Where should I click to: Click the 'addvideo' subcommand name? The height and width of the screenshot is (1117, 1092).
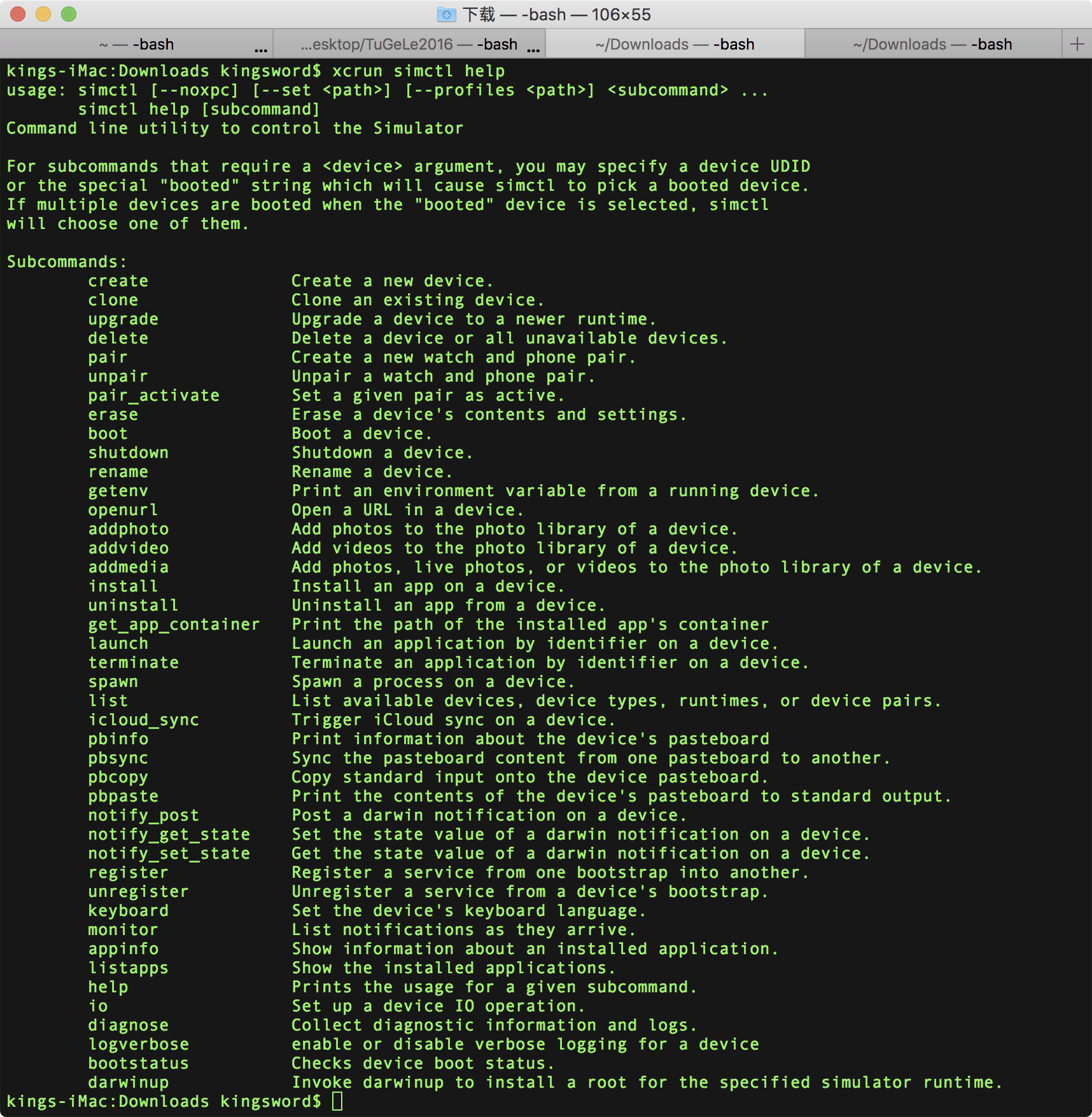point(129,548)
